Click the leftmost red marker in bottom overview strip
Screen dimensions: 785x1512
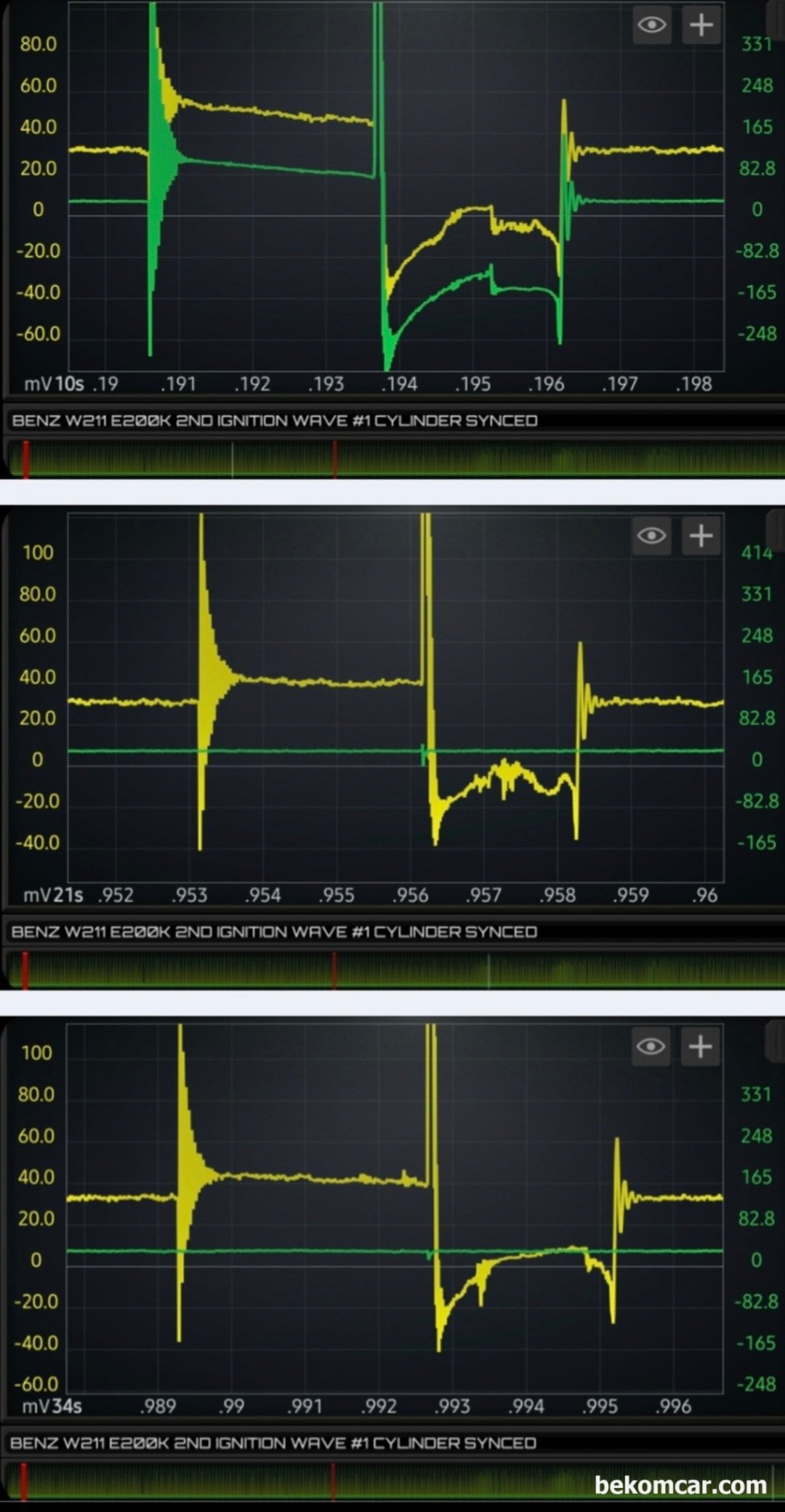point(24,1481)
